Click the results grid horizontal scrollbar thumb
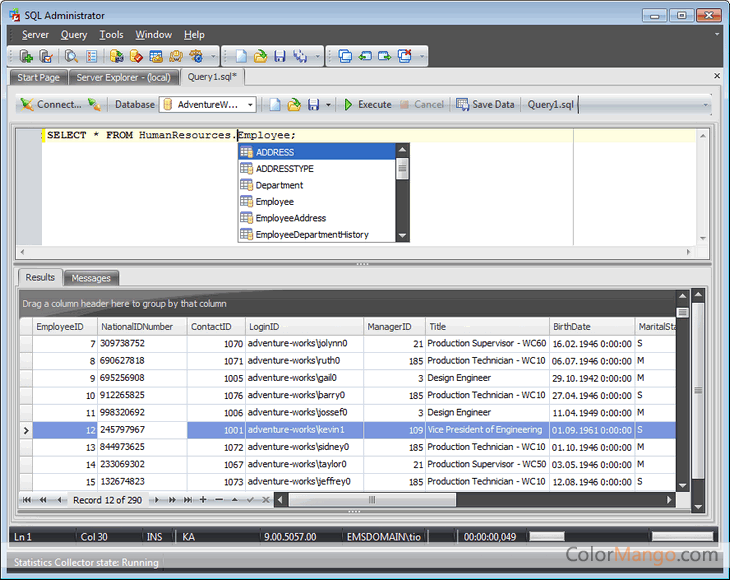 pos(372,500)
